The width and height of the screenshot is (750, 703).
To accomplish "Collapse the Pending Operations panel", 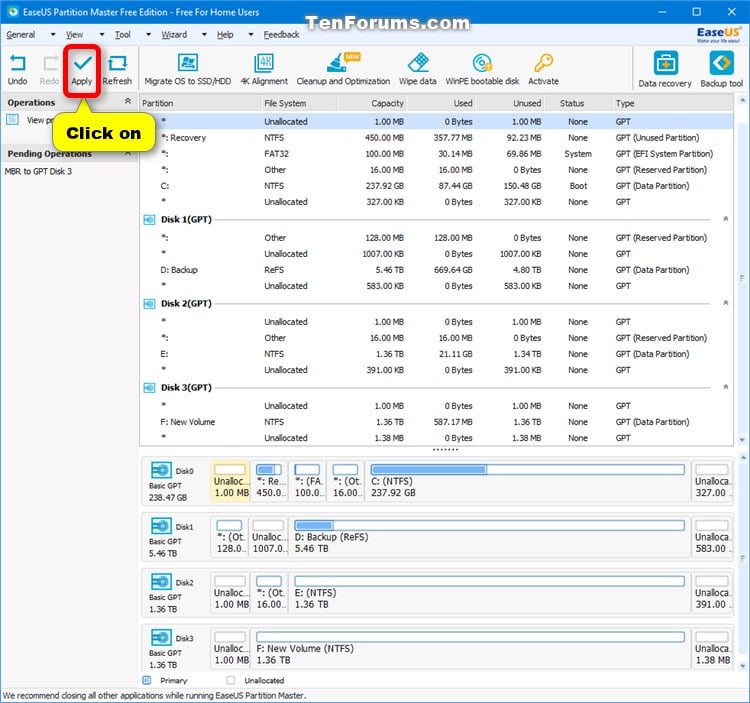I will coord(128,154).
